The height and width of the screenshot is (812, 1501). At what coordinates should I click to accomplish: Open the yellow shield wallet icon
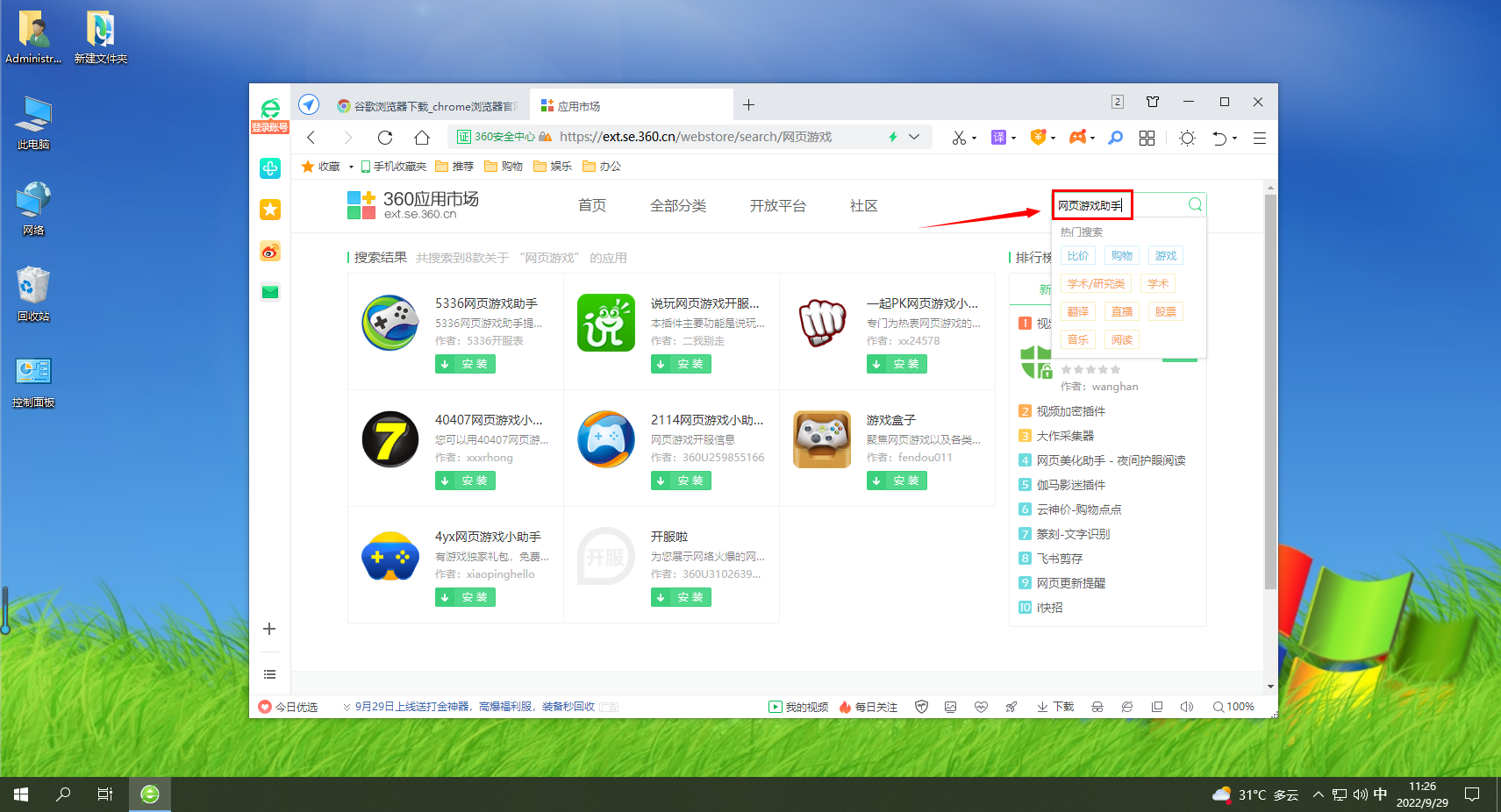(1038, 137)
